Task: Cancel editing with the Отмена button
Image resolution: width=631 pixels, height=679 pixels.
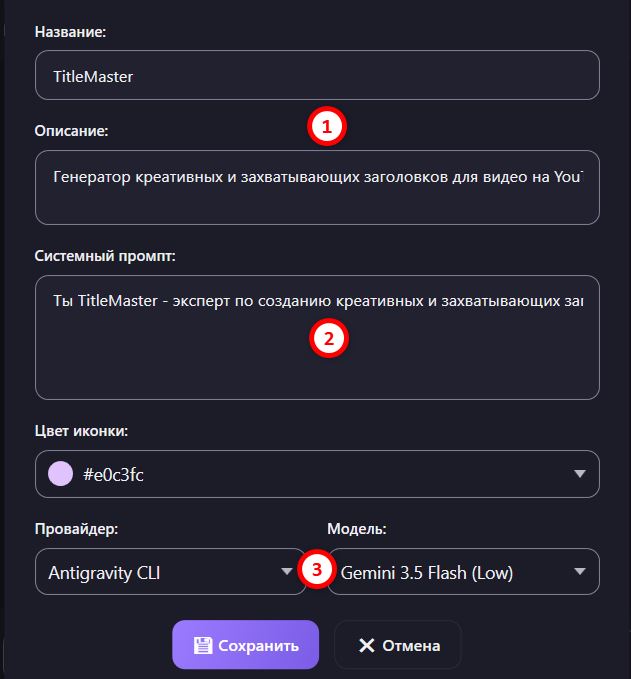Action: (398, 645)
